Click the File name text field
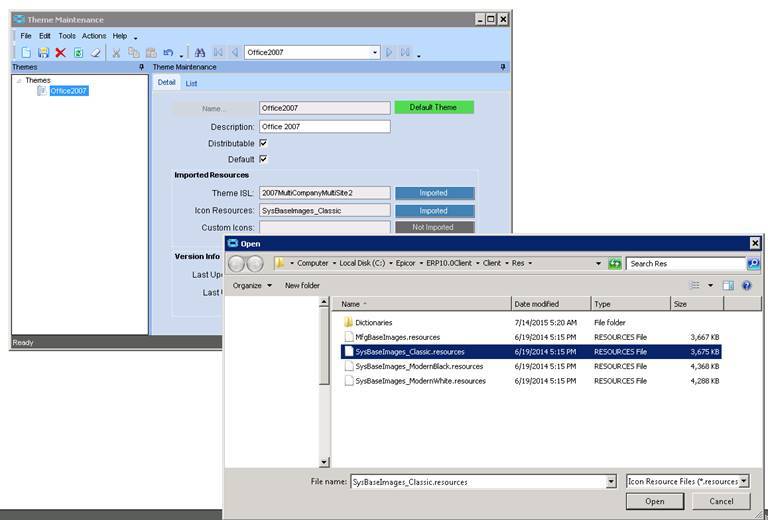 pos(479,482)
